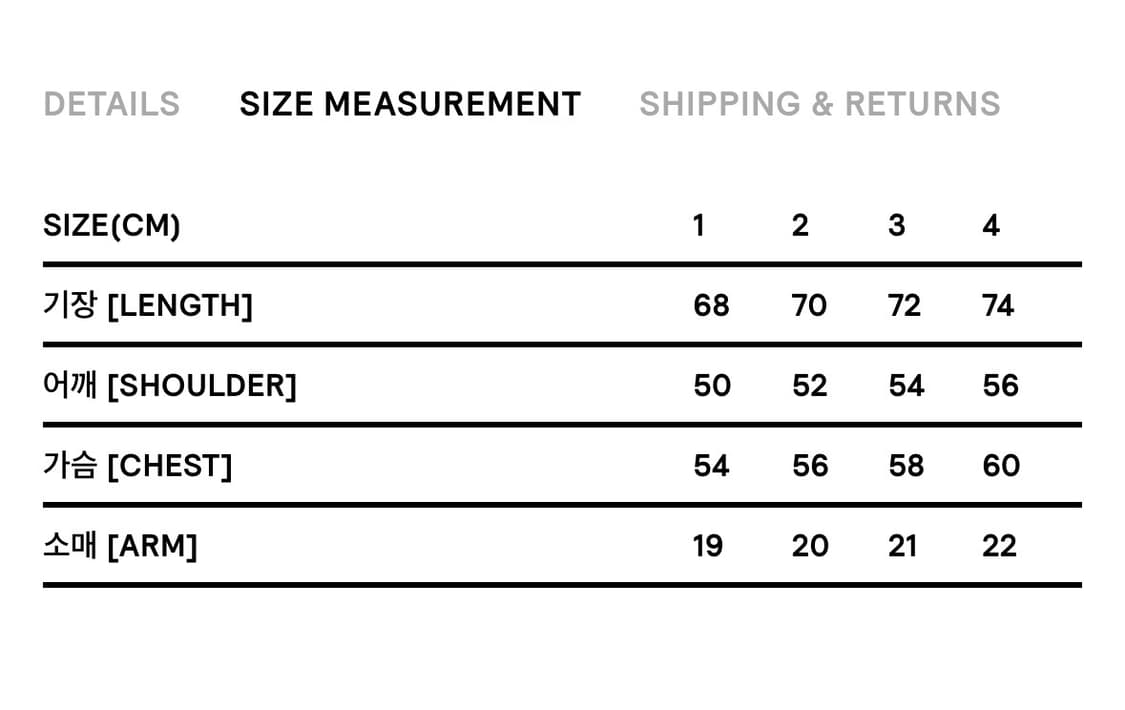Viewport: 1125px width, 710px height.
Task: Click the 소매 [ARM] row label
Action: point(120,546)
